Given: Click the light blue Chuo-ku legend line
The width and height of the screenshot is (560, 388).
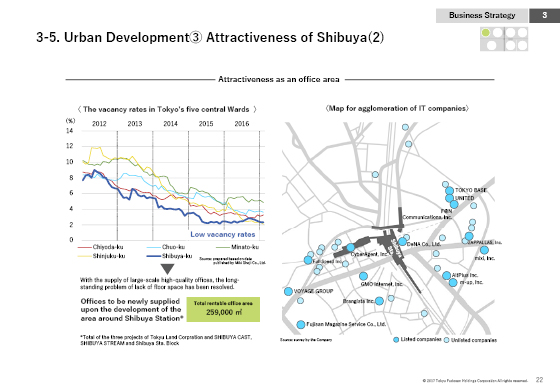Looking at the screenshot, I should click(154, 247).
